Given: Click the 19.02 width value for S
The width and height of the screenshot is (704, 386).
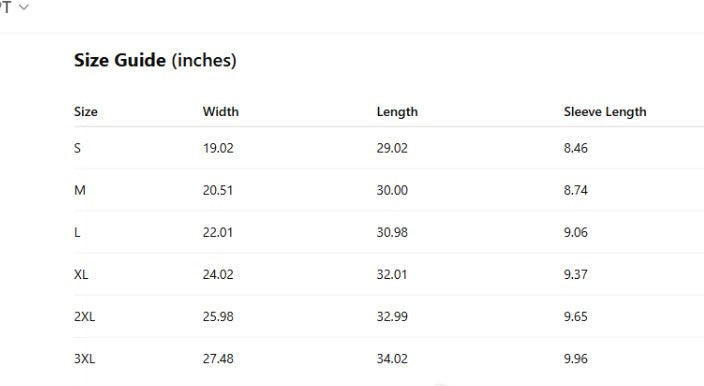Looking at the screenshot, I should (218, 148).
